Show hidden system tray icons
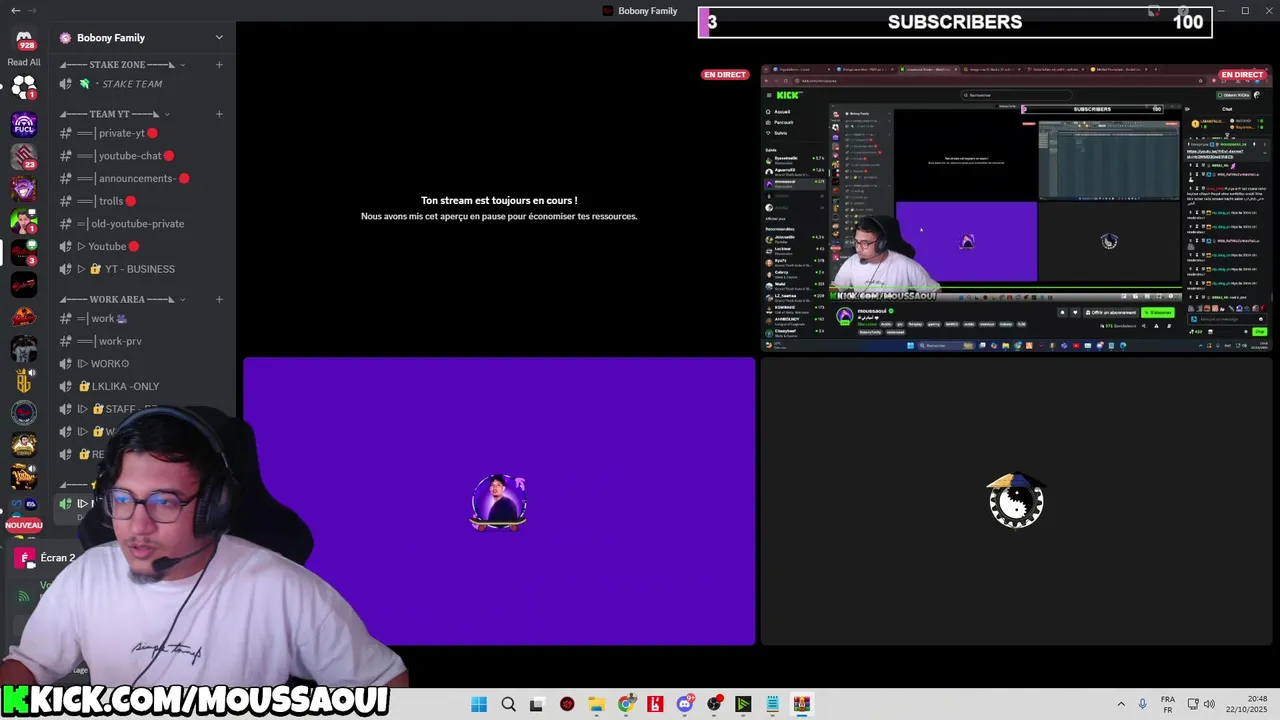The image size is (1280, 720). pos(1121,704)
